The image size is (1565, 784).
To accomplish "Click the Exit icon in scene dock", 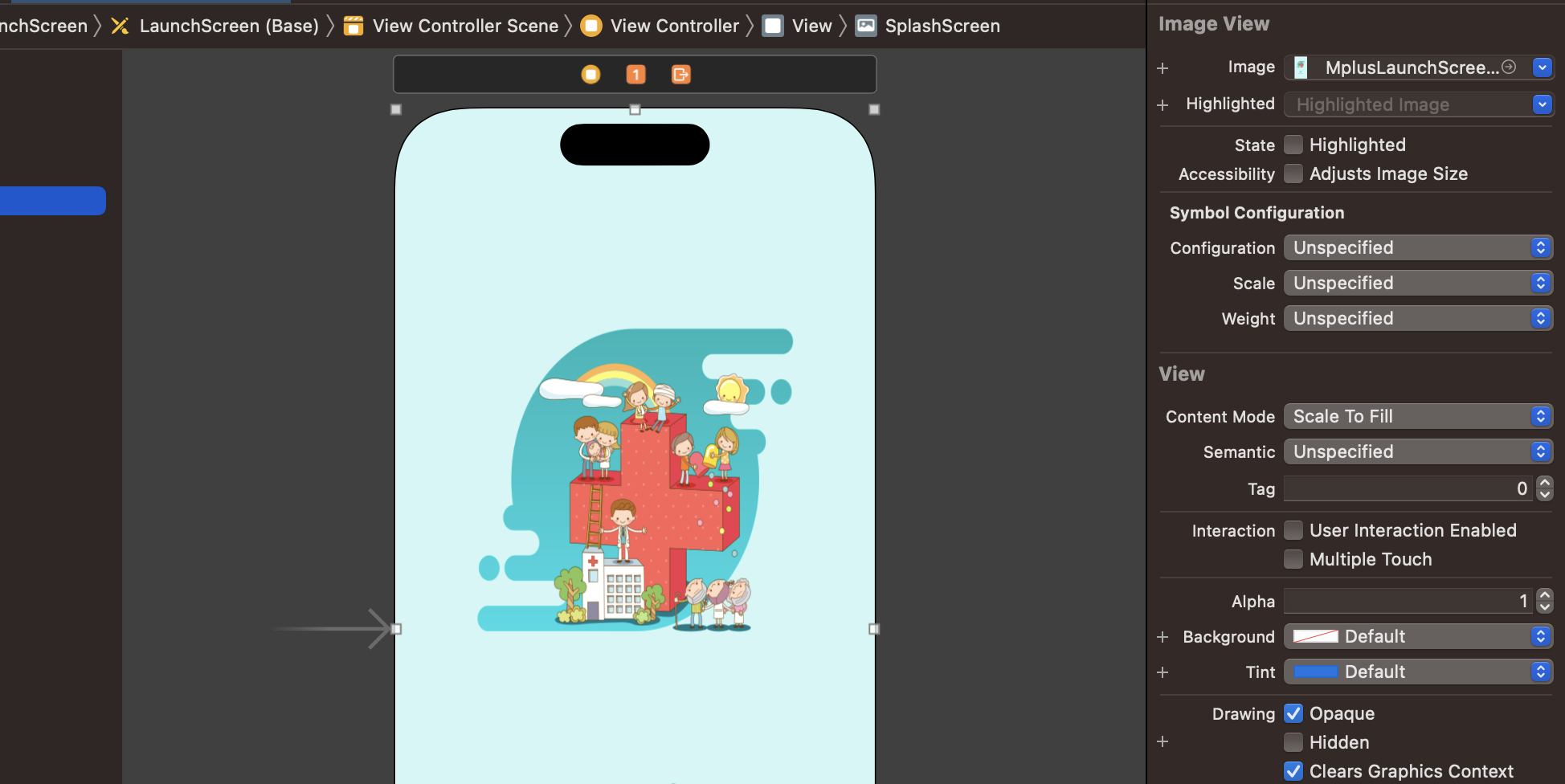I will [680, 75].
